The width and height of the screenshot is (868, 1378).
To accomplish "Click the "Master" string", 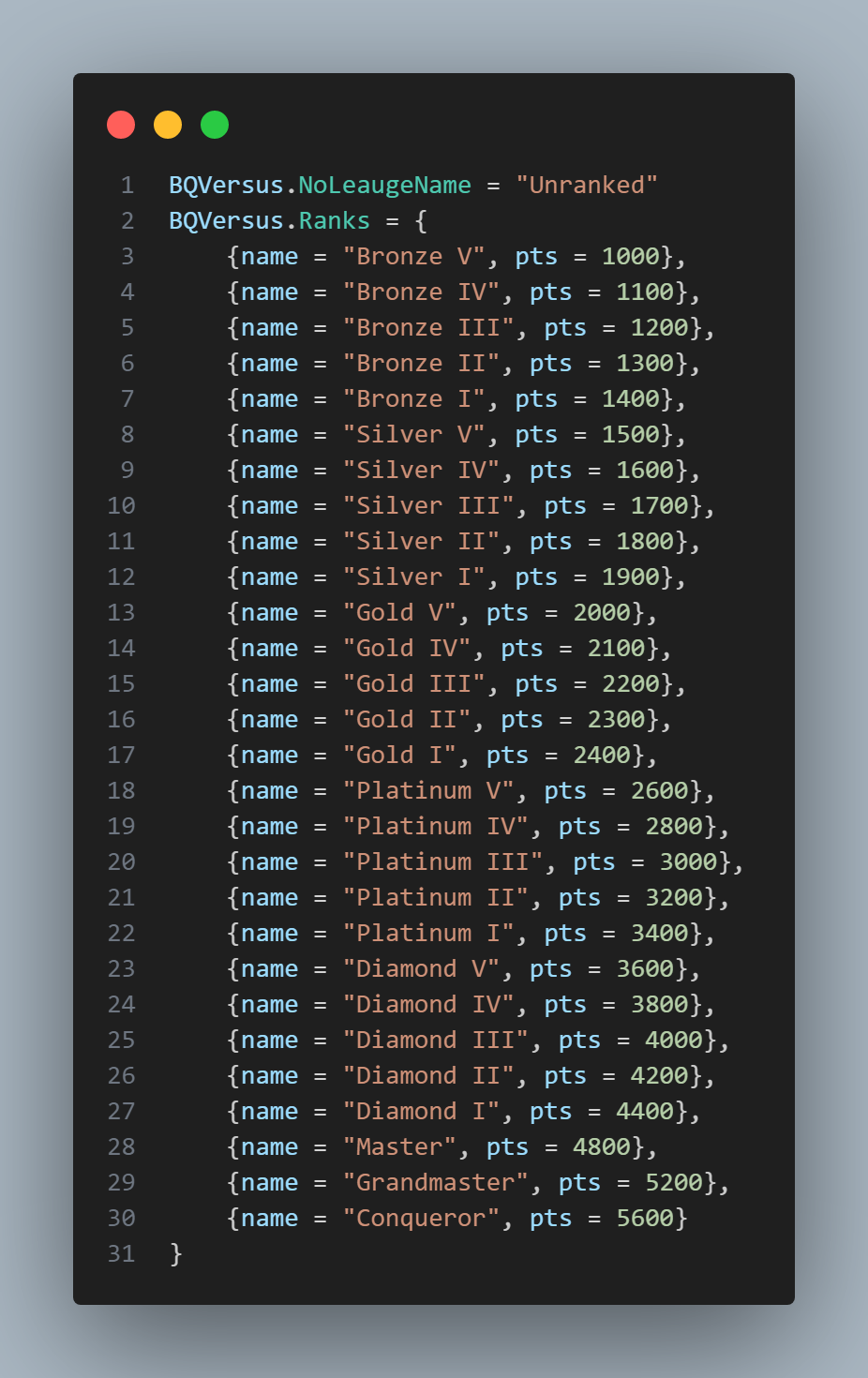I will point(399,1146).
